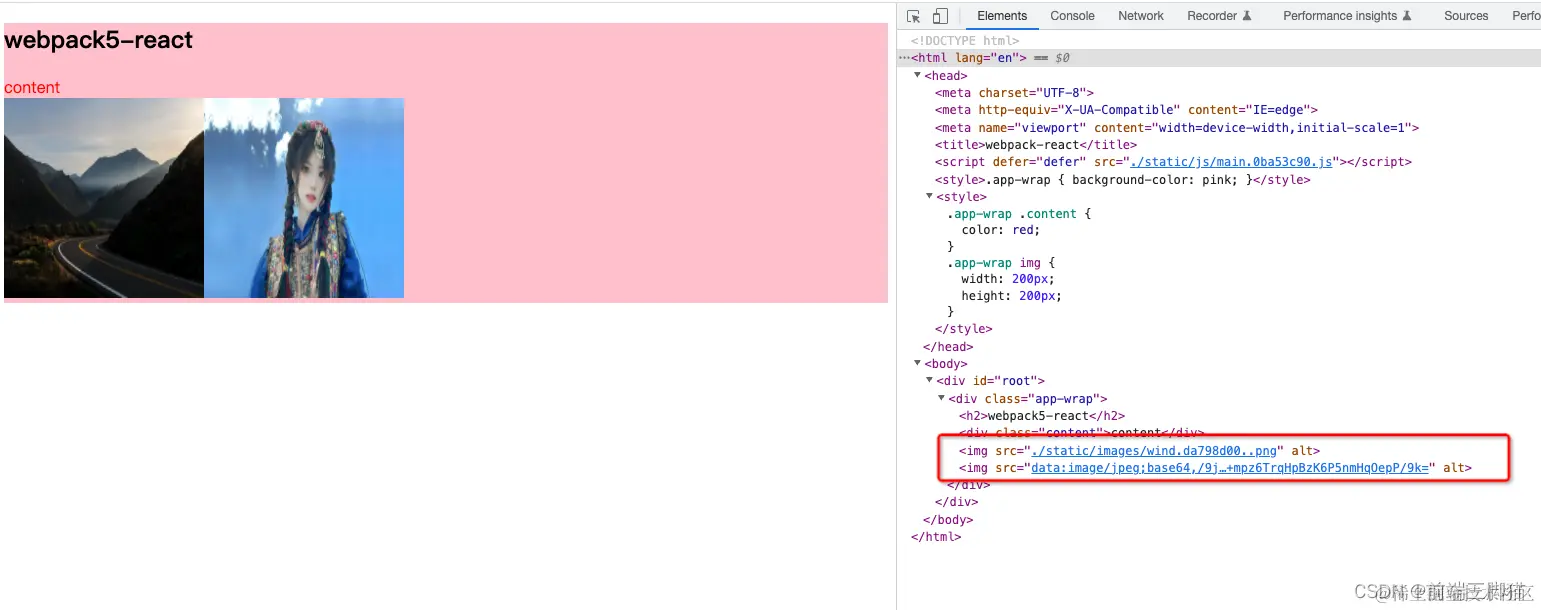Select the div class content element line
This screenshot has height=610, width=1541.
pos(1081,433)
